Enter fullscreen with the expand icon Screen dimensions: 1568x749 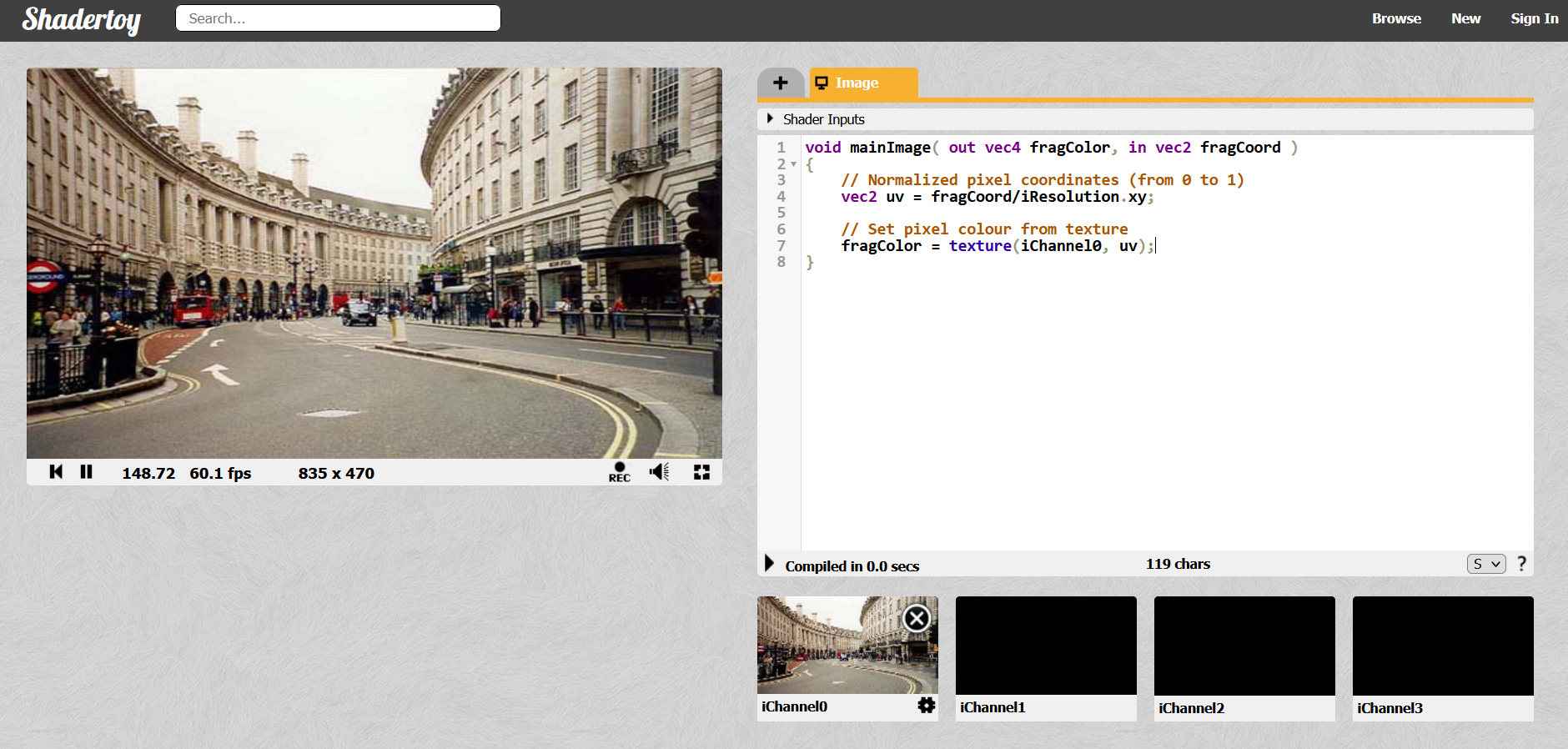[x=701, y=472]
